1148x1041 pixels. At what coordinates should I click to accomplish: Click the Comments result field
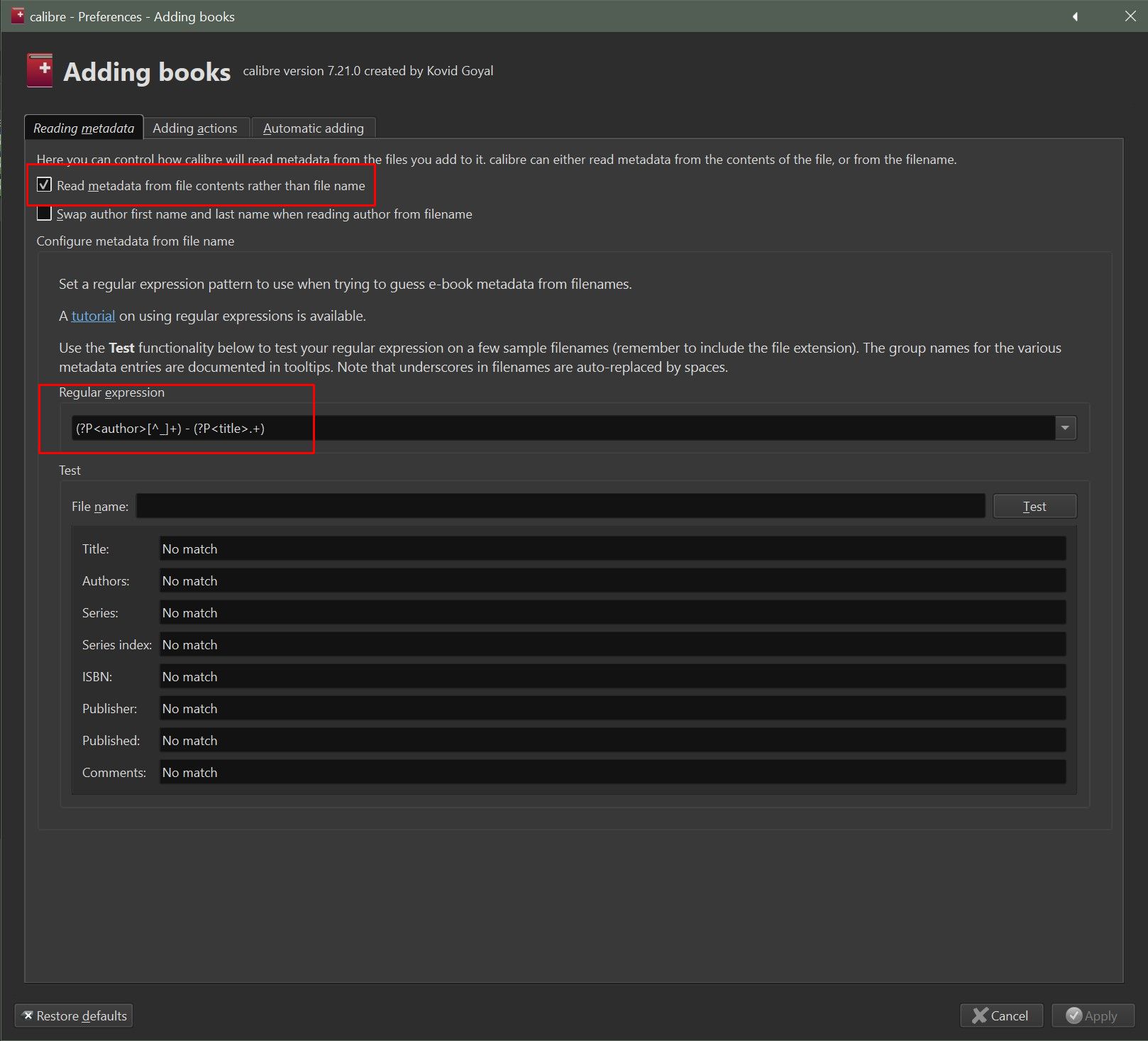[x=612, y=772]
